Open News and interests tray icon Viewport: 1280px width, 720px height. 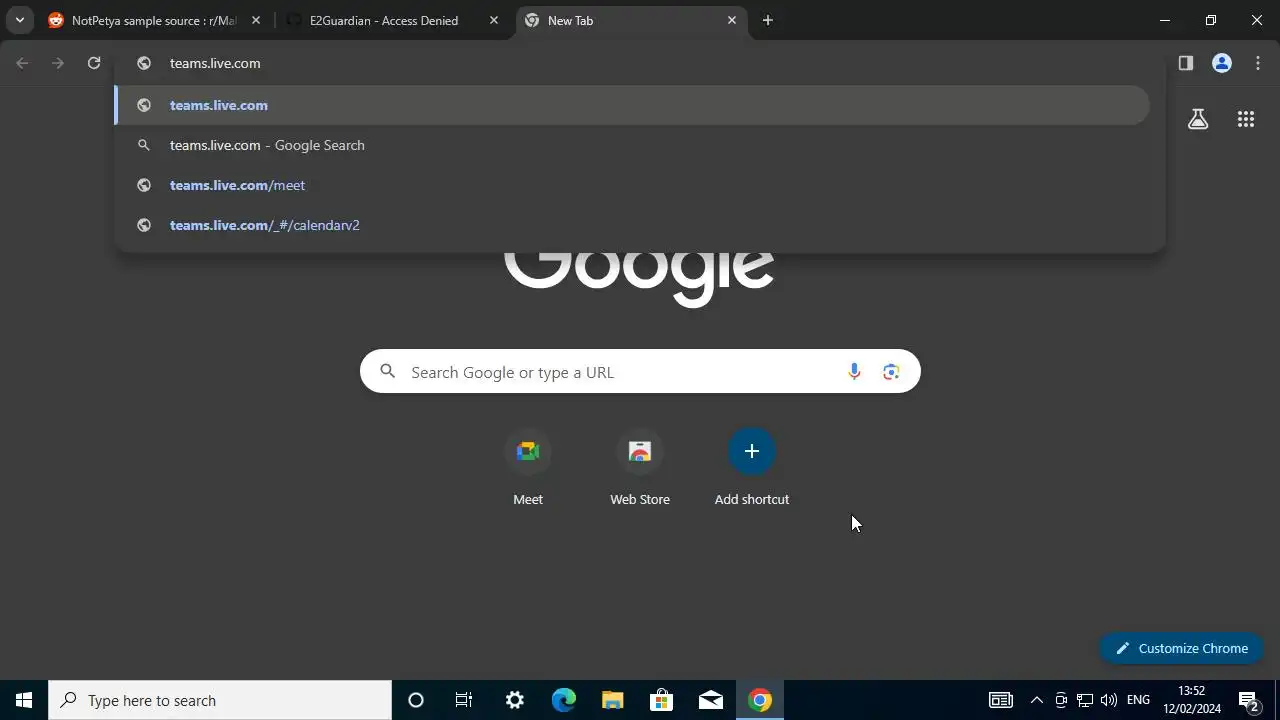pyautogui.click(x=1000, y=700)
